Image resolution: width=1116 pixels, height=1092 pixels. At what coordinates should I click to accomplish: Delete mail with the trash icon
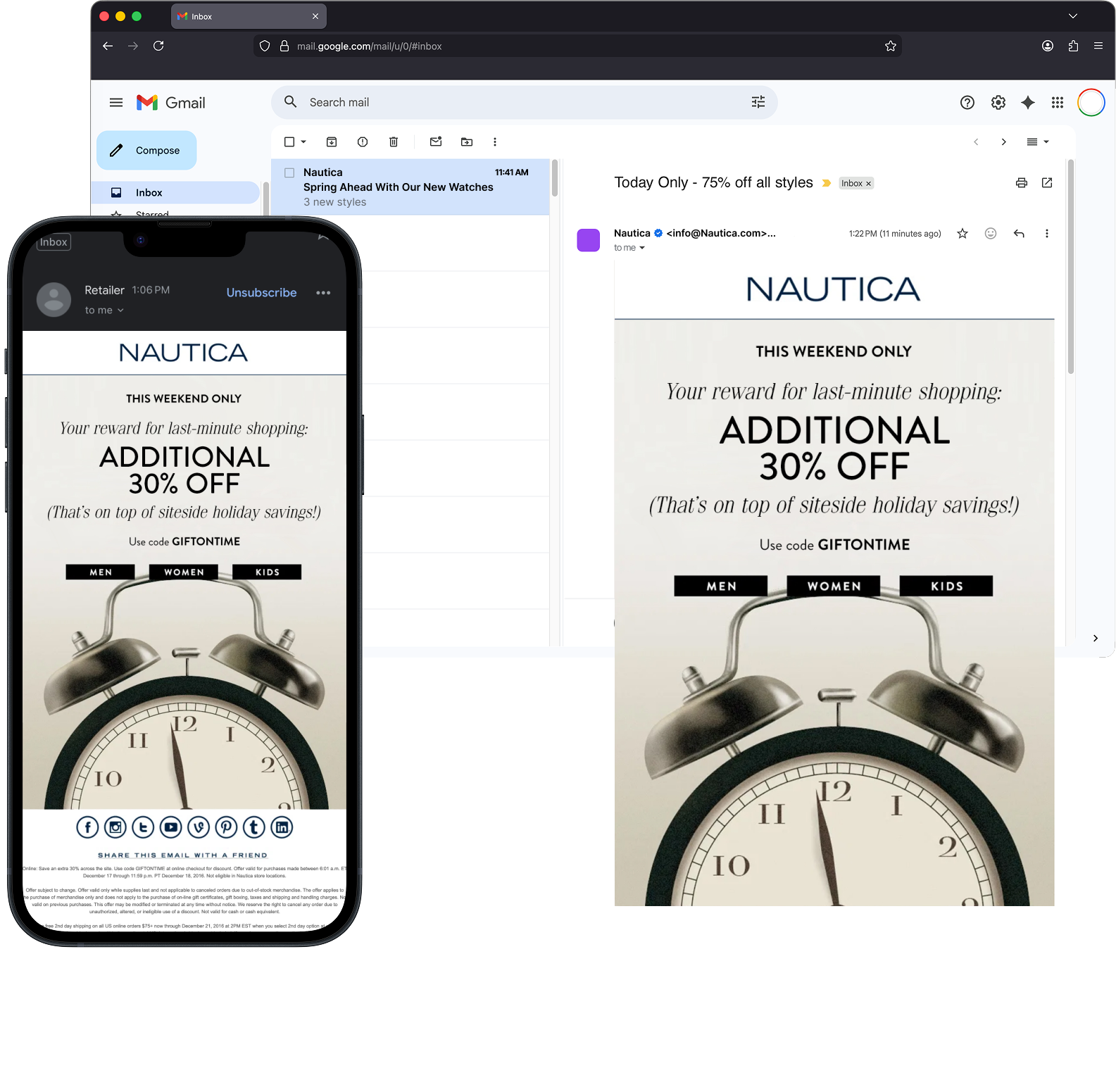(394, 142)
